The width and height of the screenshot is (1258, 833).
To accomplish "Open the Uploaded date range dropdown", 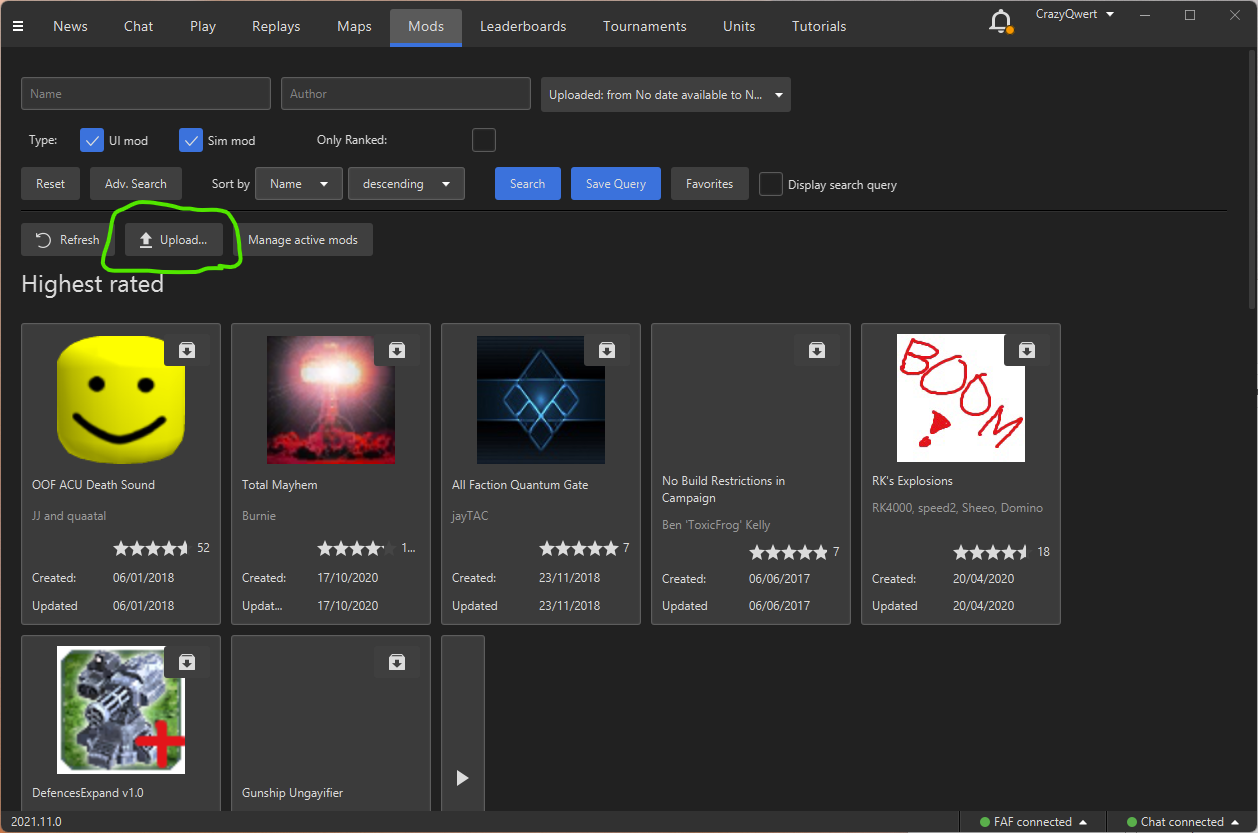I will pyautogui.click(x=666, y=95).
